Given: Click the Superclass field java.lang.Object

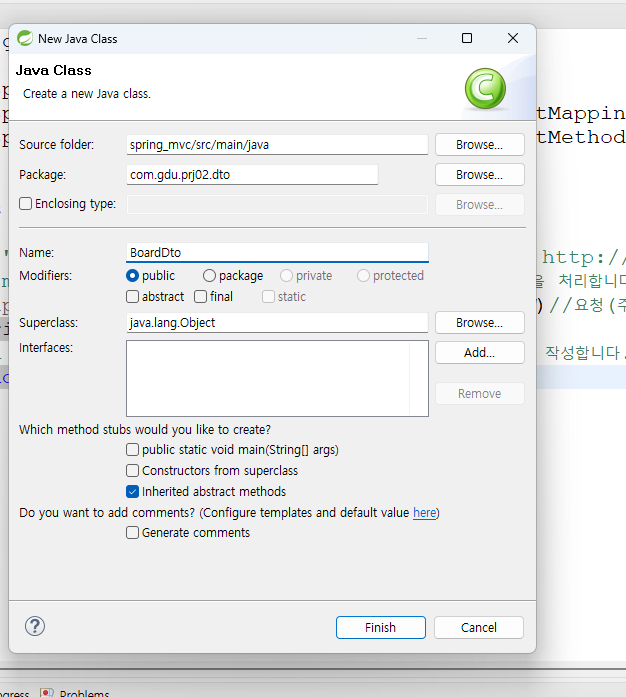Looking at the screenshot, I should click(x=277, y=323).
